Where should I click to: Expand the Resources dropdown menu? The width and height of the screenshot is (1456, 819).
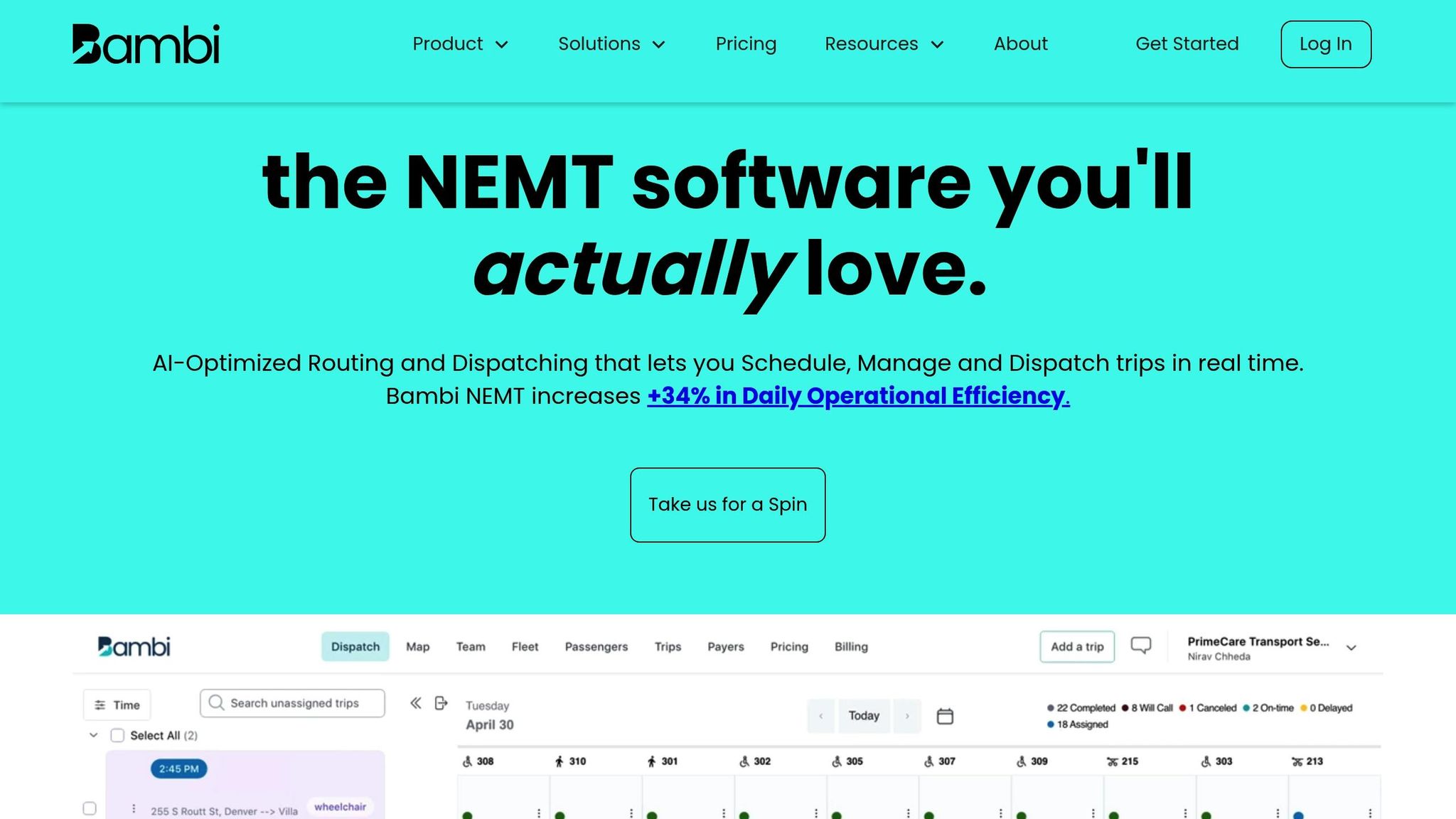pos(884,44)
